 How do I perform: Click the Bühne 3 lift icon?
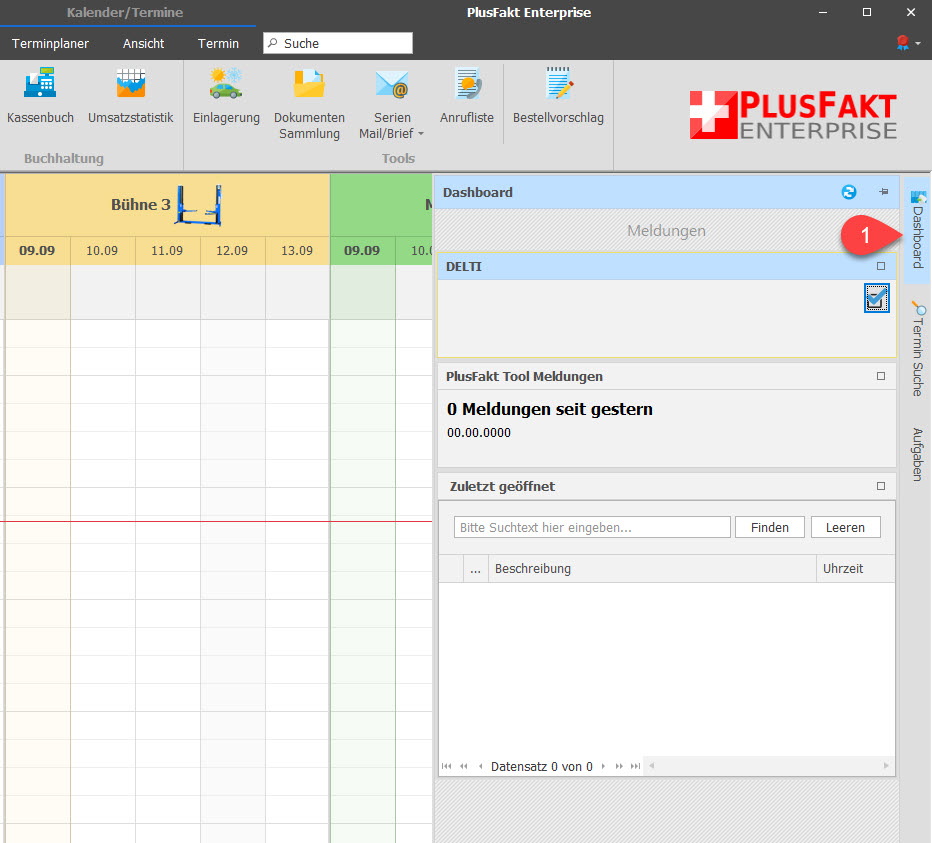[199, 205]
